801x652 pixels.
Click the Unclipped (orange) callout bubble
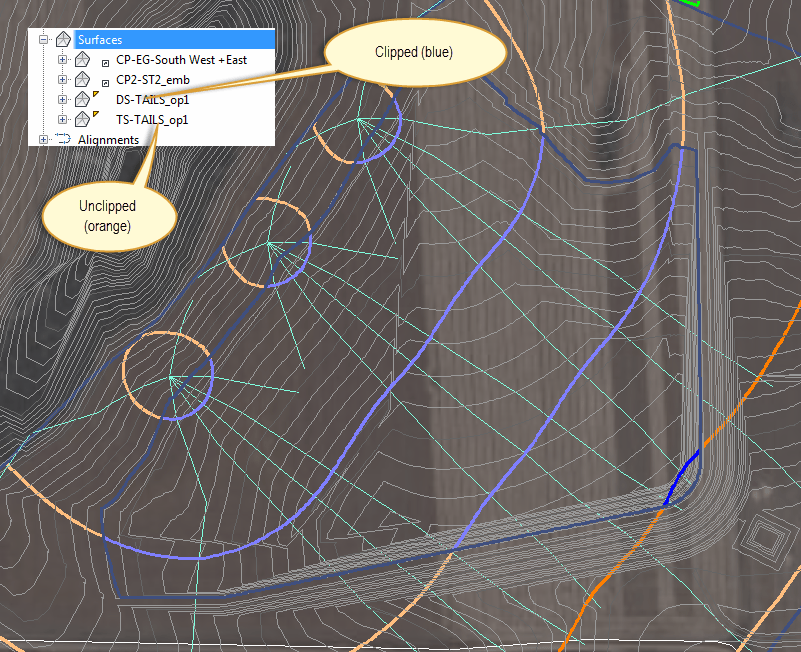109,215
